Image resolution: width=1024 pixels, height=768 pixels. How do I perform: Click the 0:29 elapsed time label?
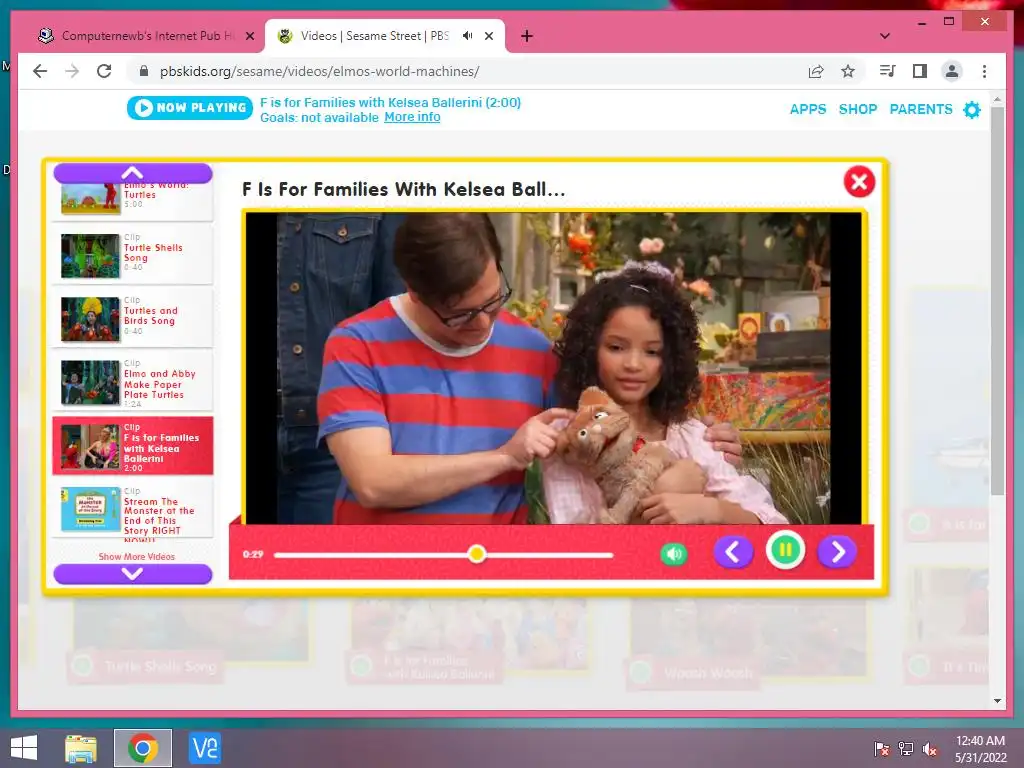click(x=253, y=554)
